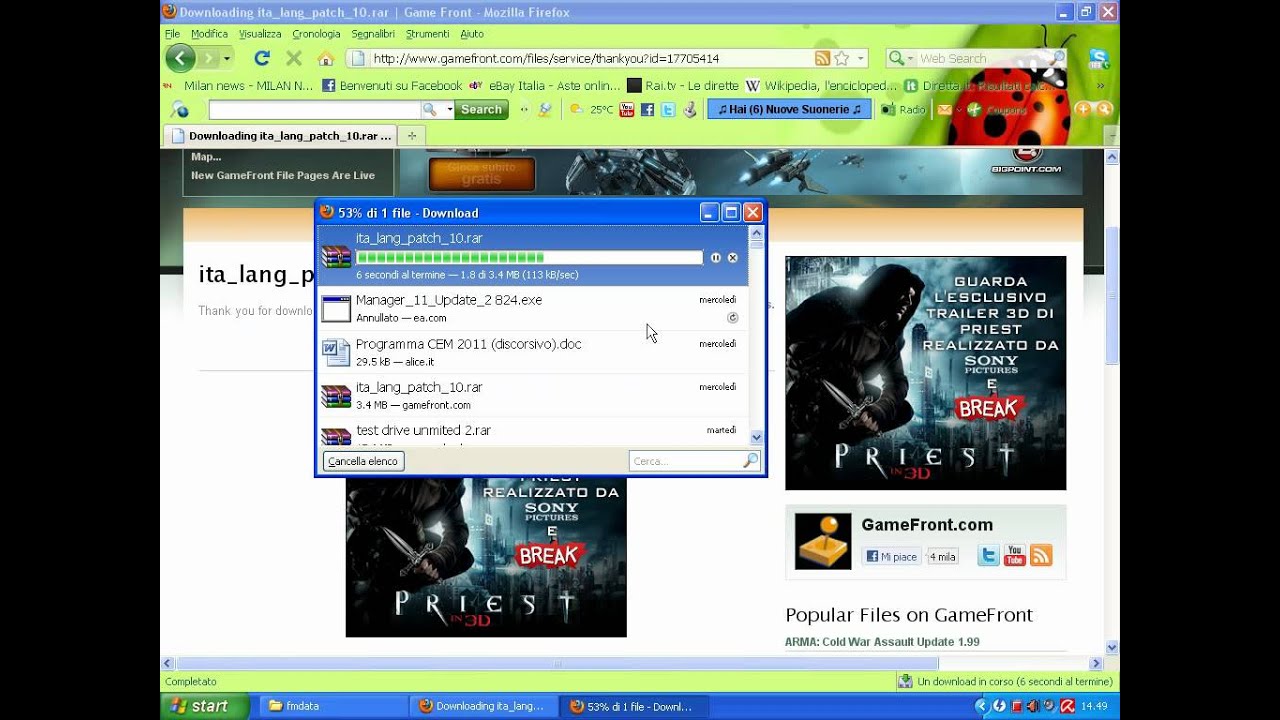Switch to Downloading ita_lang_patch_10.rar tab
The height and width of the screenshot is (720, 1280).
click(x=282, y=136)
